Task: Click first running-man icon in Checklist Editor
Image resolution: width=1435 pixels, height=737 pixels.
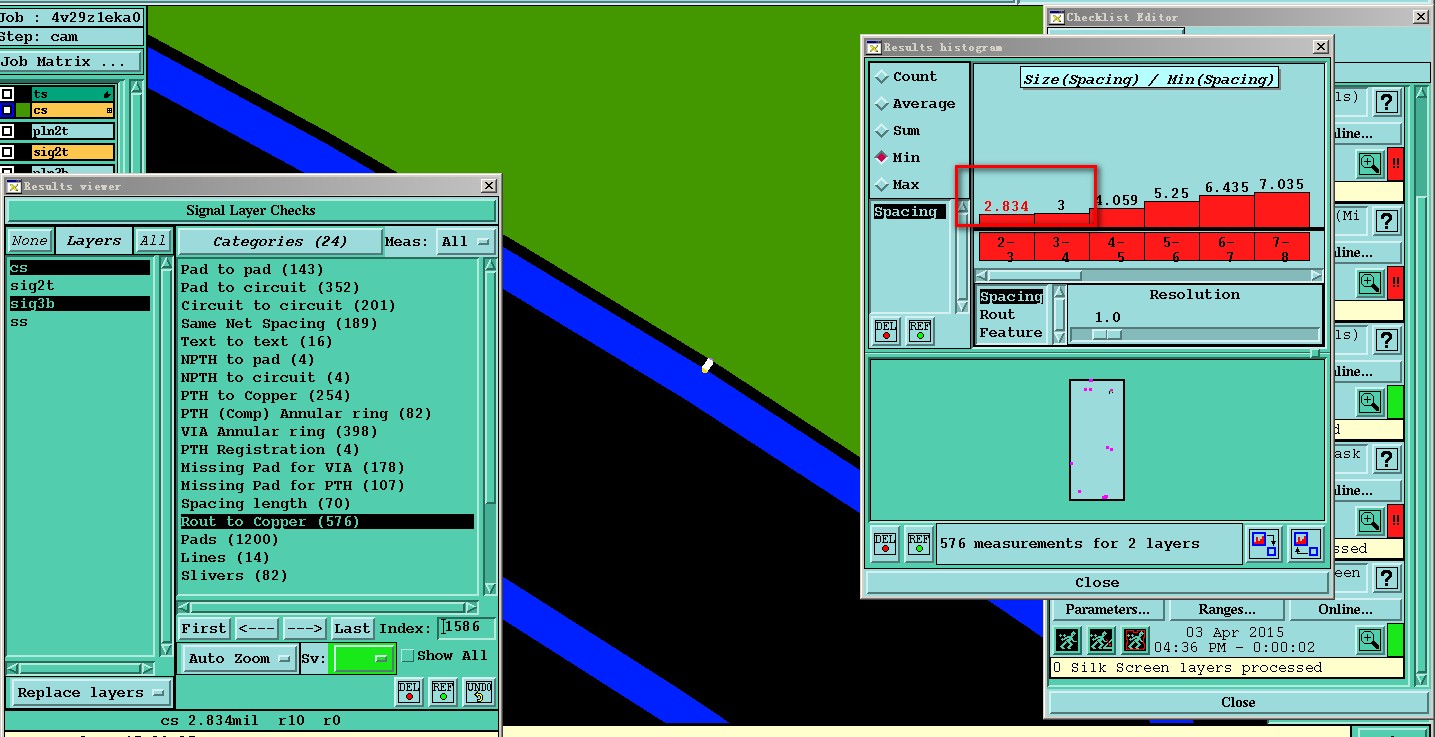Action: [1067, 640]
